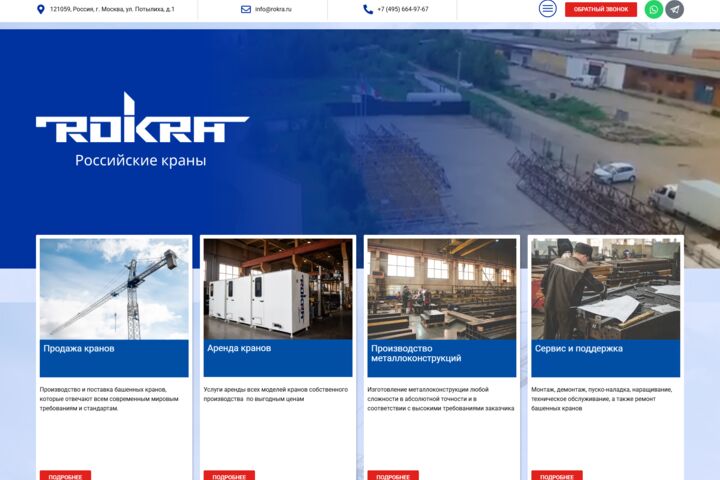Click the envelope email icon
This screenshot has width=720, height=480.
(x=246, y=9)
